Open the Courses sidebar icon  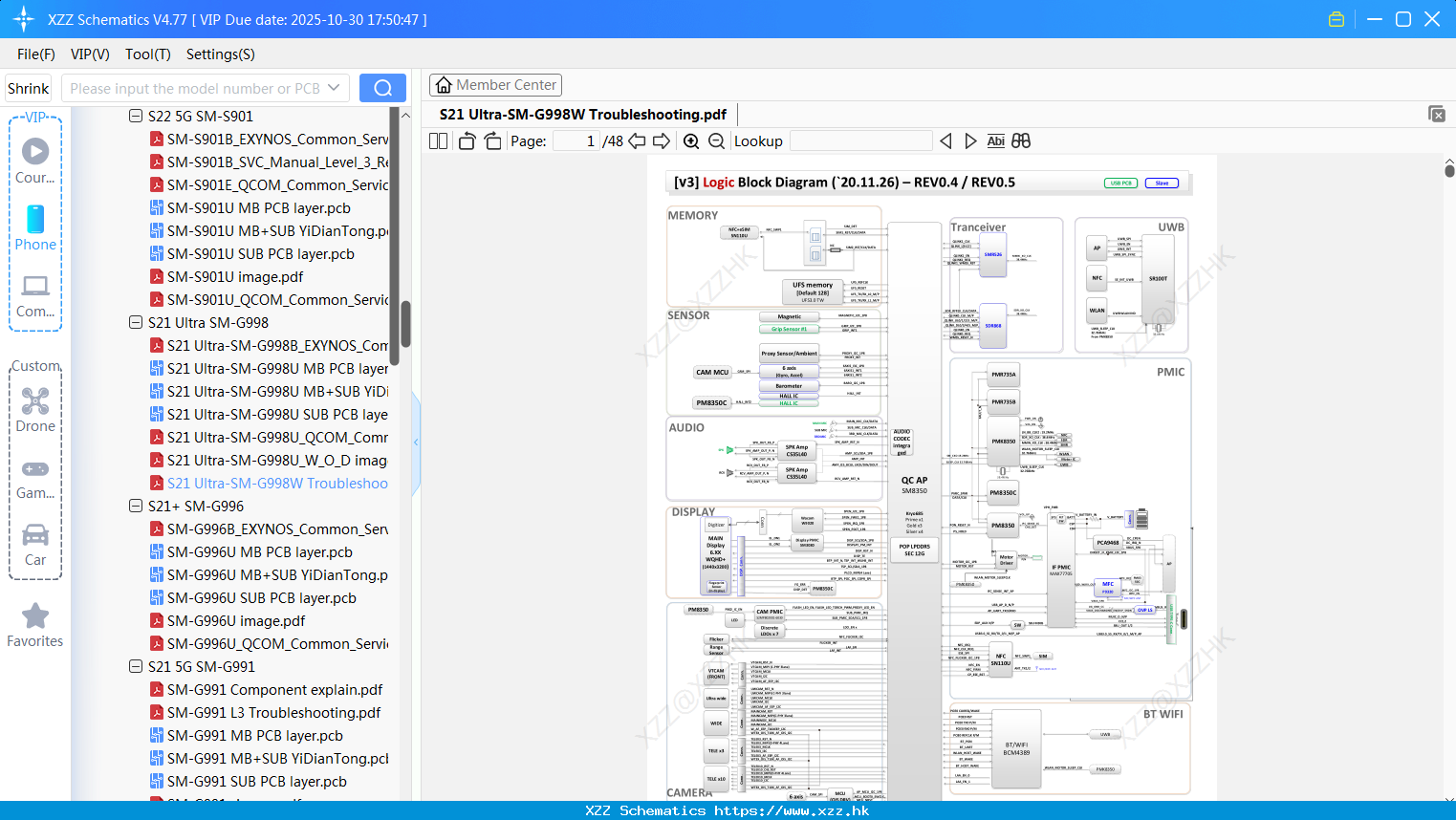point(35,161)
